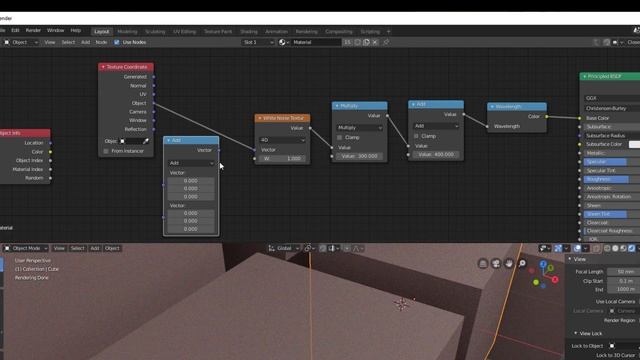Collapse the Texture Coordinate node
Screen dimensions: 640x360
coord(103,67)
